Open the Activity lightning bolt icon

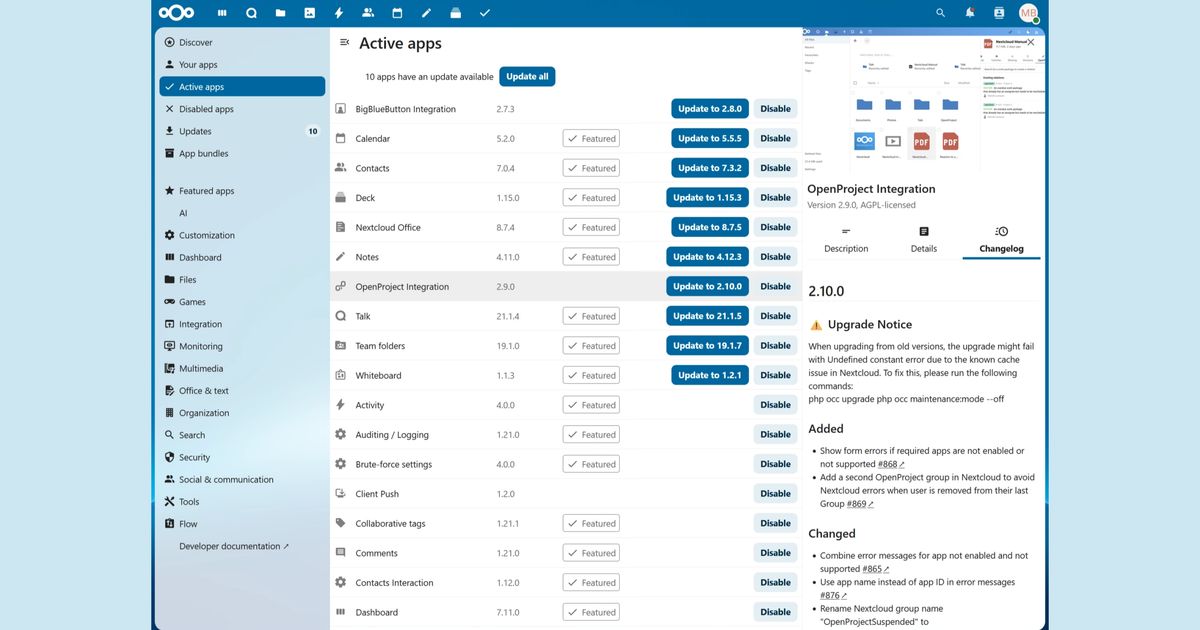339,13
